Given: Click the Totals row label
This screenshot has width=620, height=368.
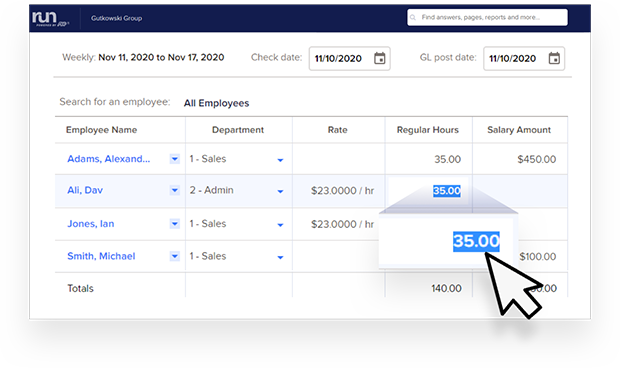Looking at the screenshot, I should pyautogui.click(x=80, y=289).
